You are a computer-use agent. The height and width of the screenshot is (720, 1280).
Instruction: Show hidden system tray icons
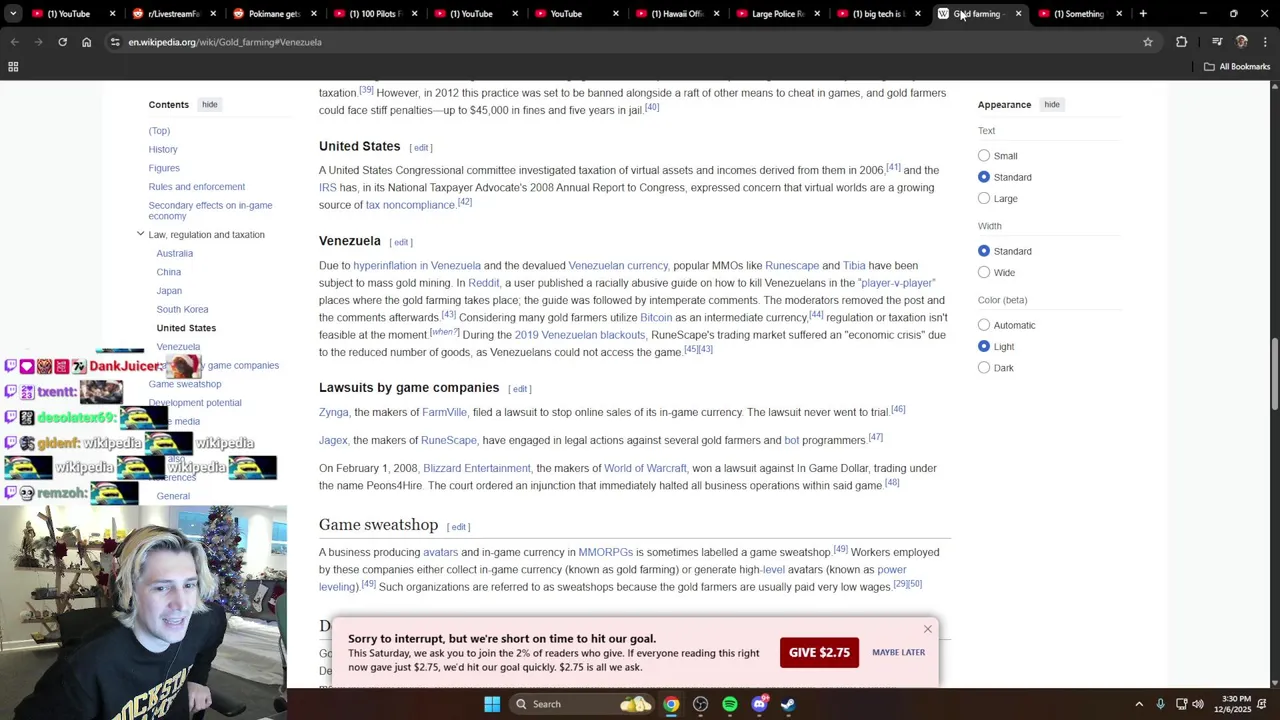pos(1139,704)
